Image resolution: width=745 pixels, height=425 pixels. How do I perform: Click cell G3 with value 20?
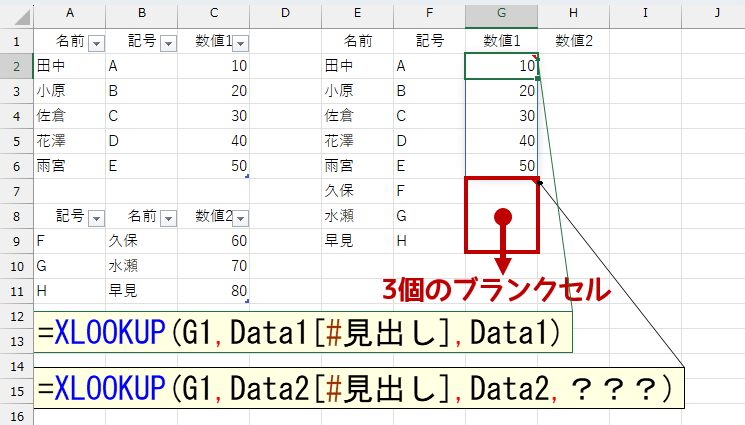(x=501, y=91)
